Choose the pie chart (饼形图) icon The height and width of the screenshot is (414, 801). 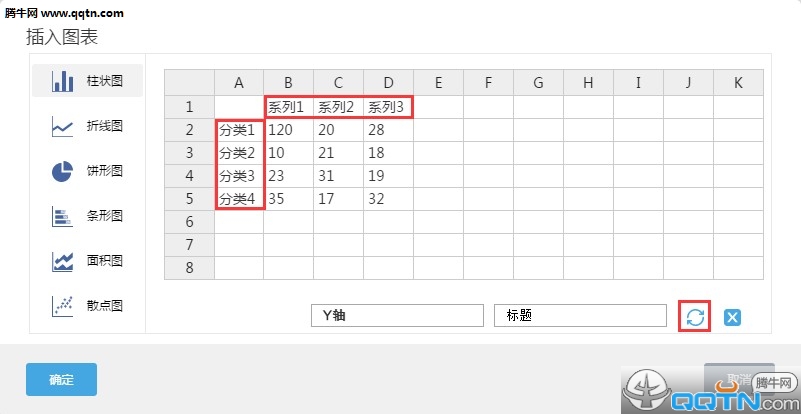tap(63, 171)
